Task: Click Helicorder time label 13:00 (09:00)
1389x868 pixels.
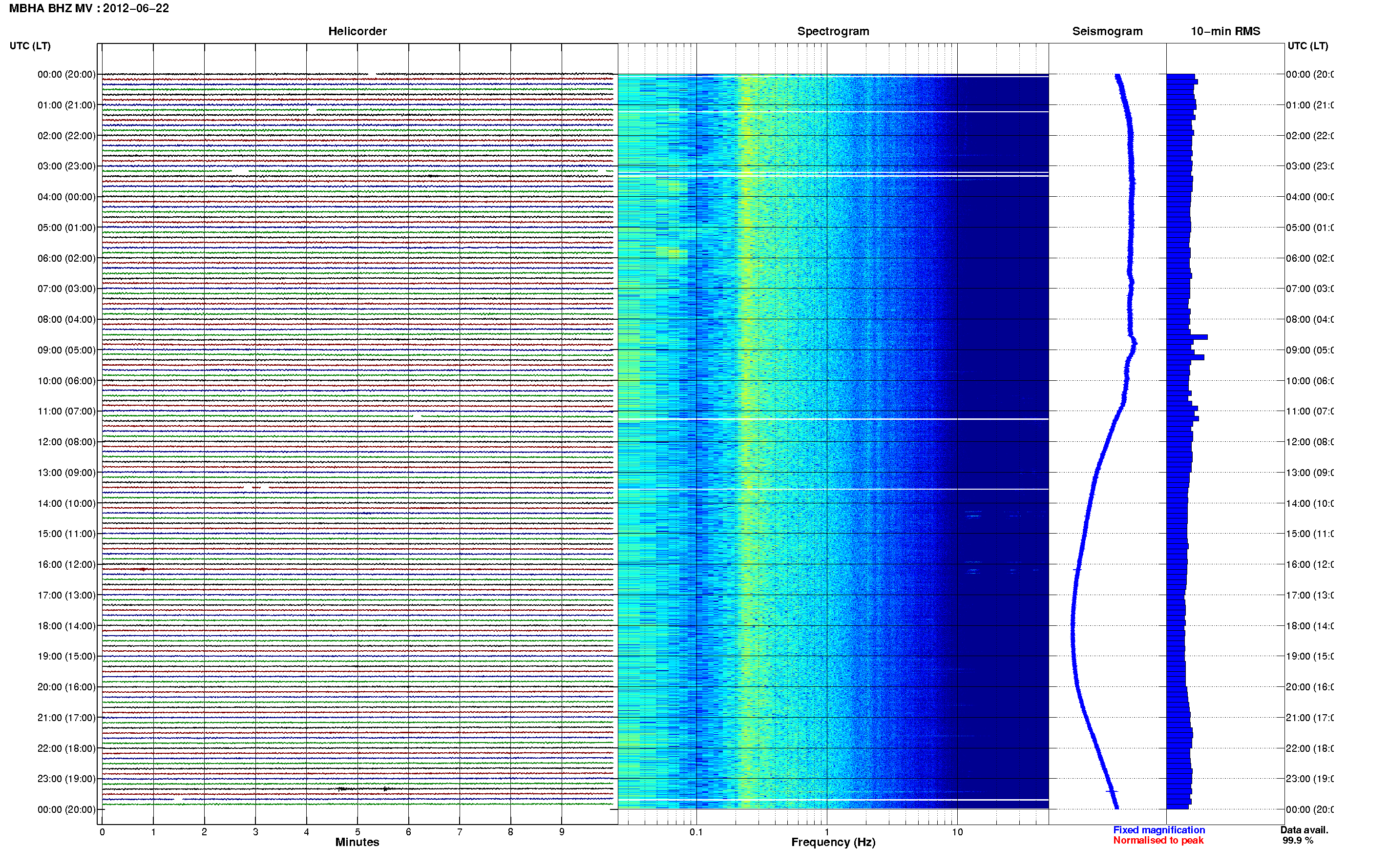Action: [x=66, y=473]
